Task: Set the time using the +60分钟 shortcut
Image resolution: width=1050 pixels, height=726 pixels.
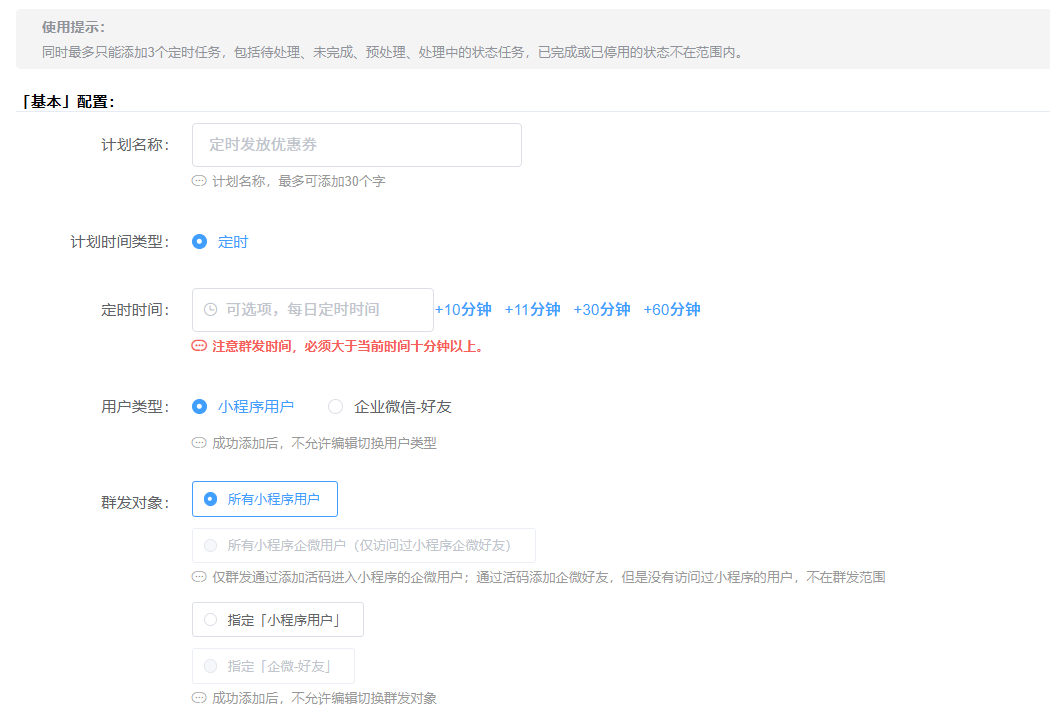Action: 671,310
